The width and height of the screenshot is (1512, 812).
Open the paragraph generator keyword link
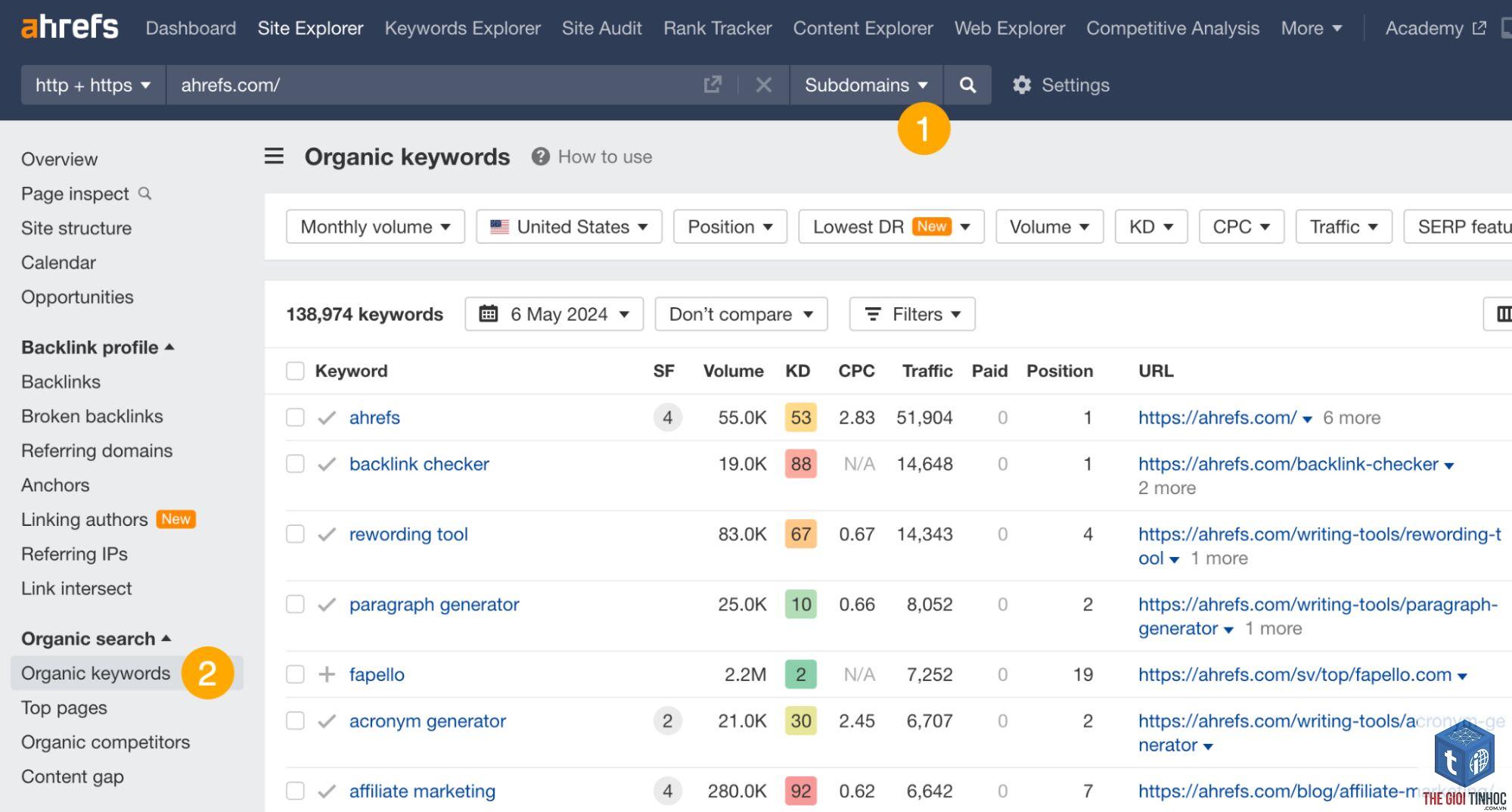click(x=434, y=605)
